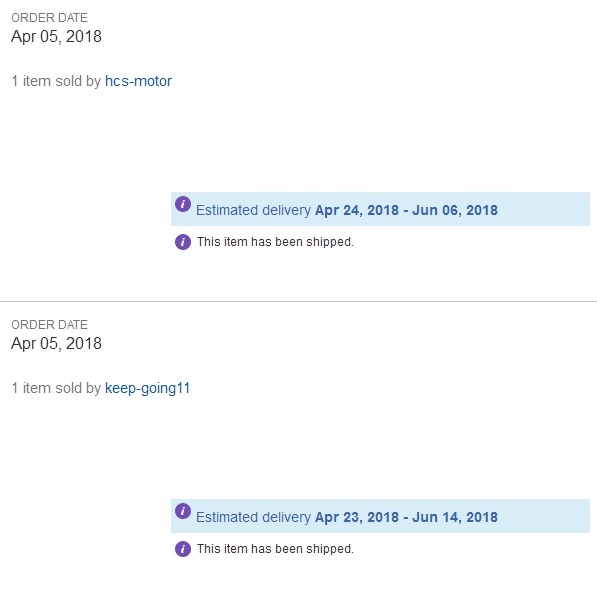Open seller keep-going11 profile link
The image size is (597, 599).
[147, 388]
